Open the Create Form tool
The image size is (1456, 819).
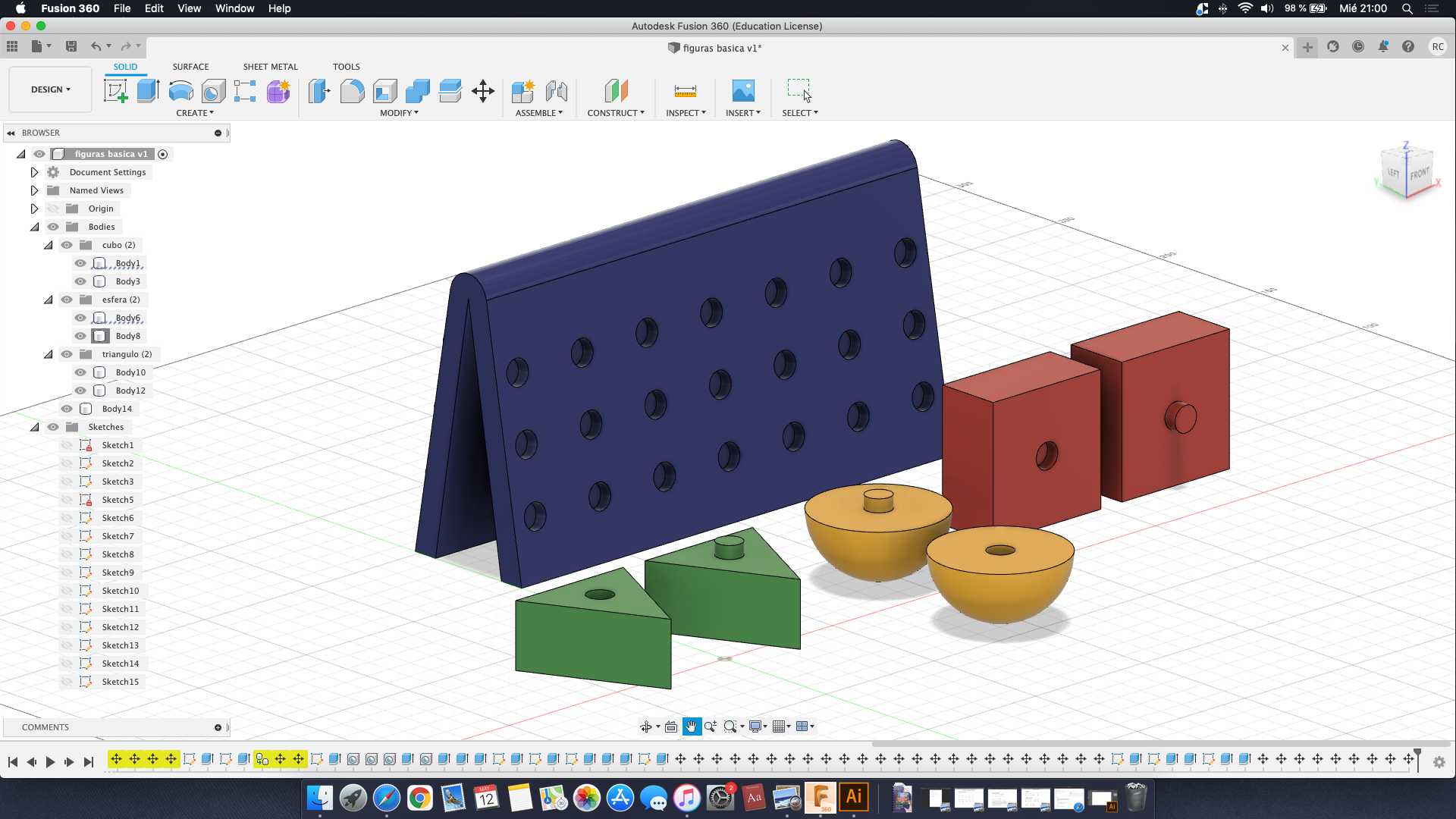click(x=278, y=91)
